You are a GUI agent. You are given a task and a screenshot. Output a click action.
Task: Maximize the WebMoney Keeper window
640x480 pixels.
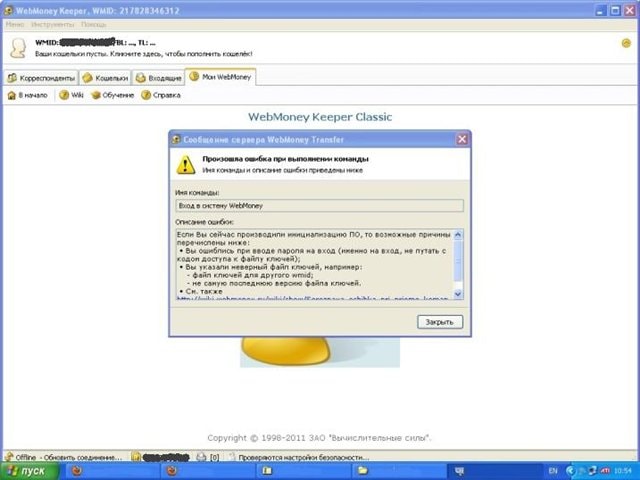tap(615, 11)
